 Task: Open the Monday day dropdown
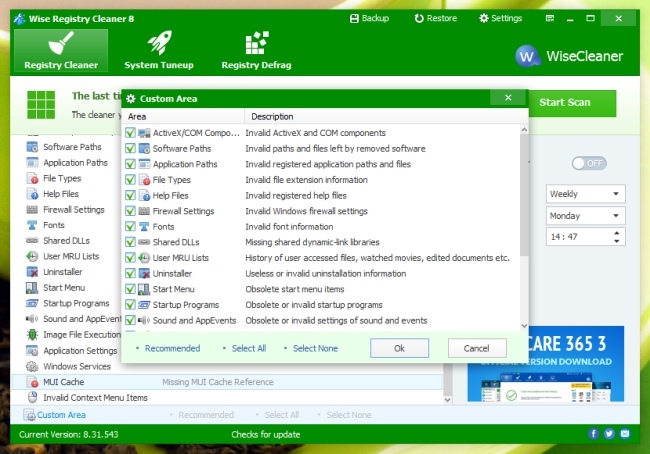coord(585,216)
